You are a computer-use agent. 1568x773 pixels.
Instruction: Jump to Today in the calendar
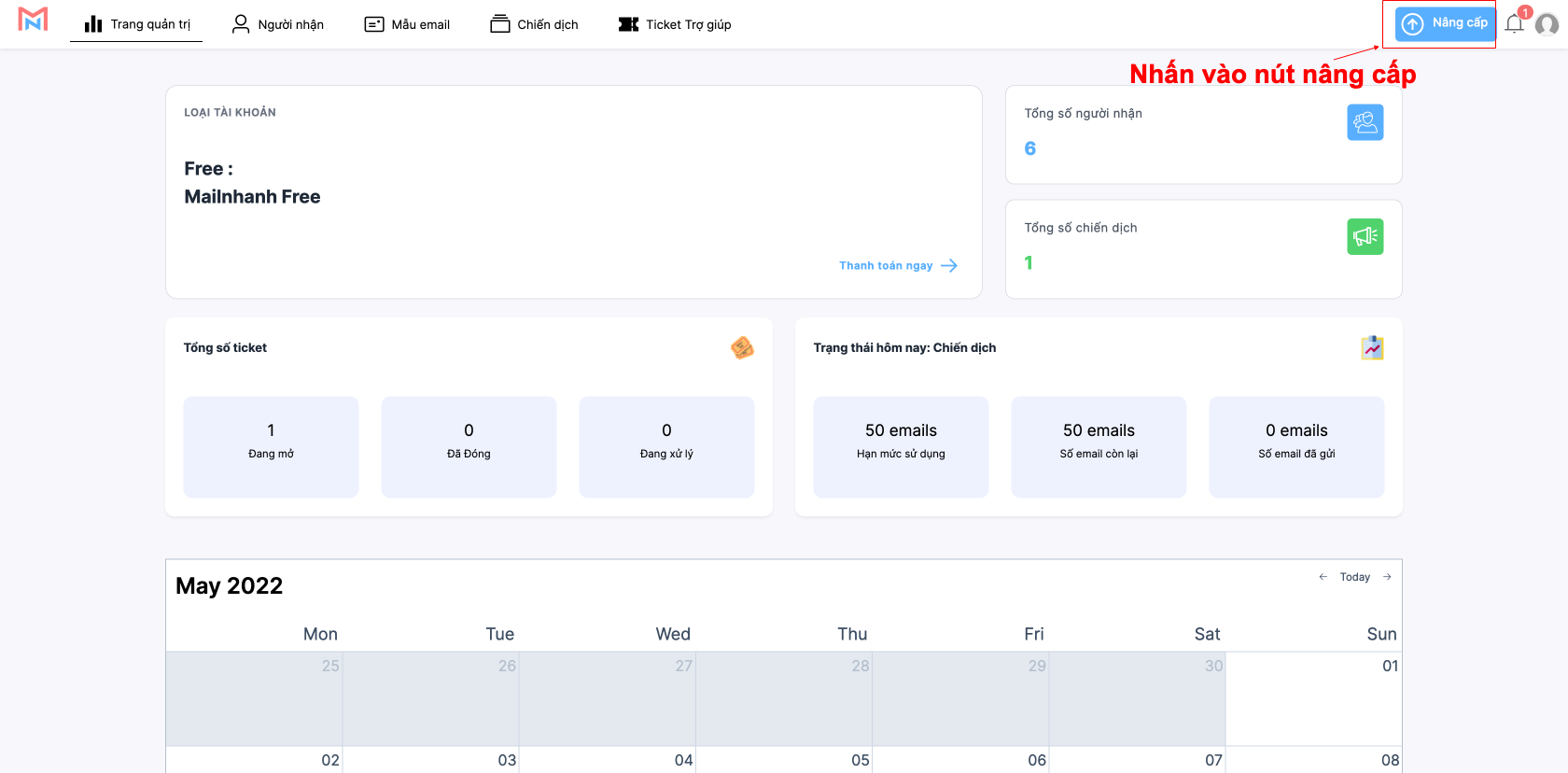tap(1354, 577)
